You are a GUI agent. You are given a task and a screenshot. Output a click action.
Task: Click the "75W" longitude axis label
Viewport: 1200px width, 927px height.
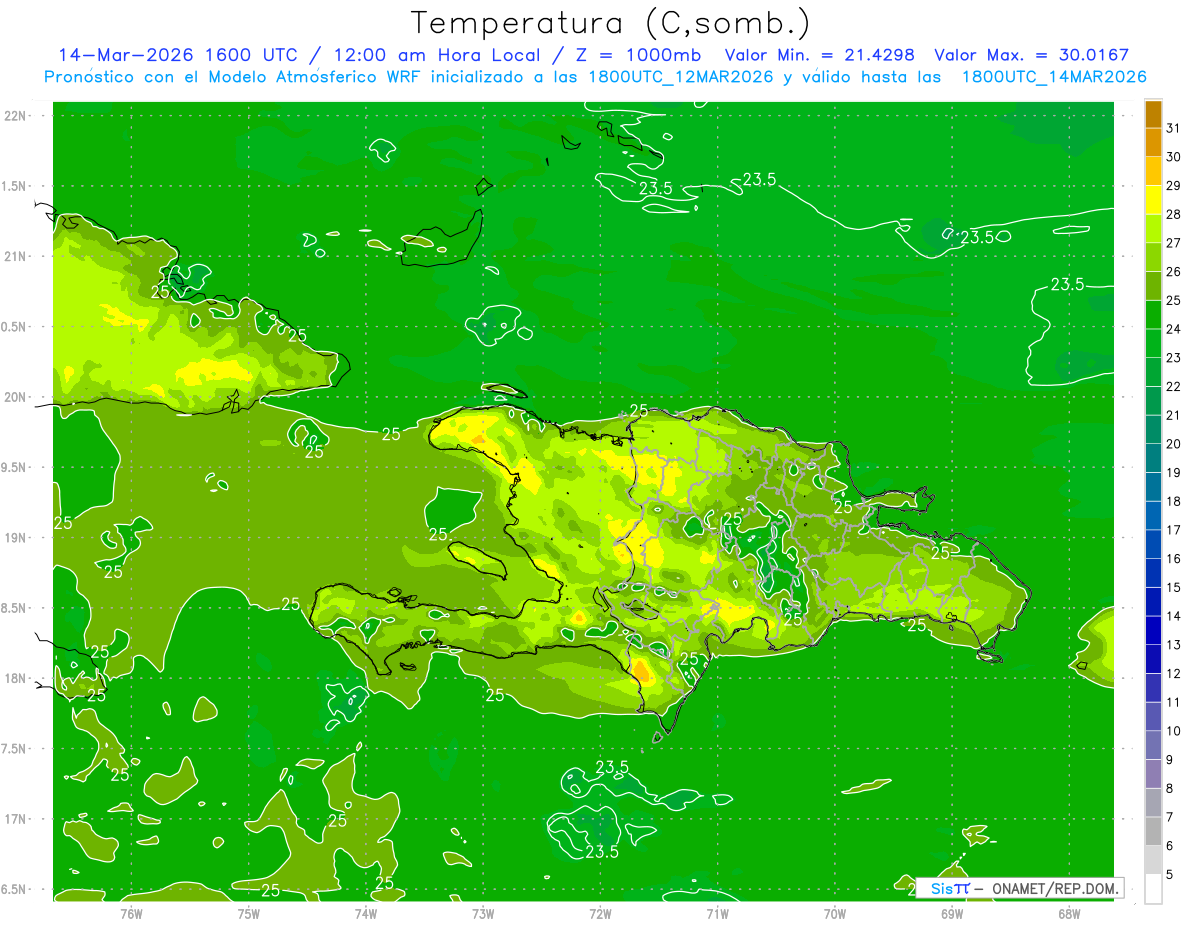click(x=249, y=914)
